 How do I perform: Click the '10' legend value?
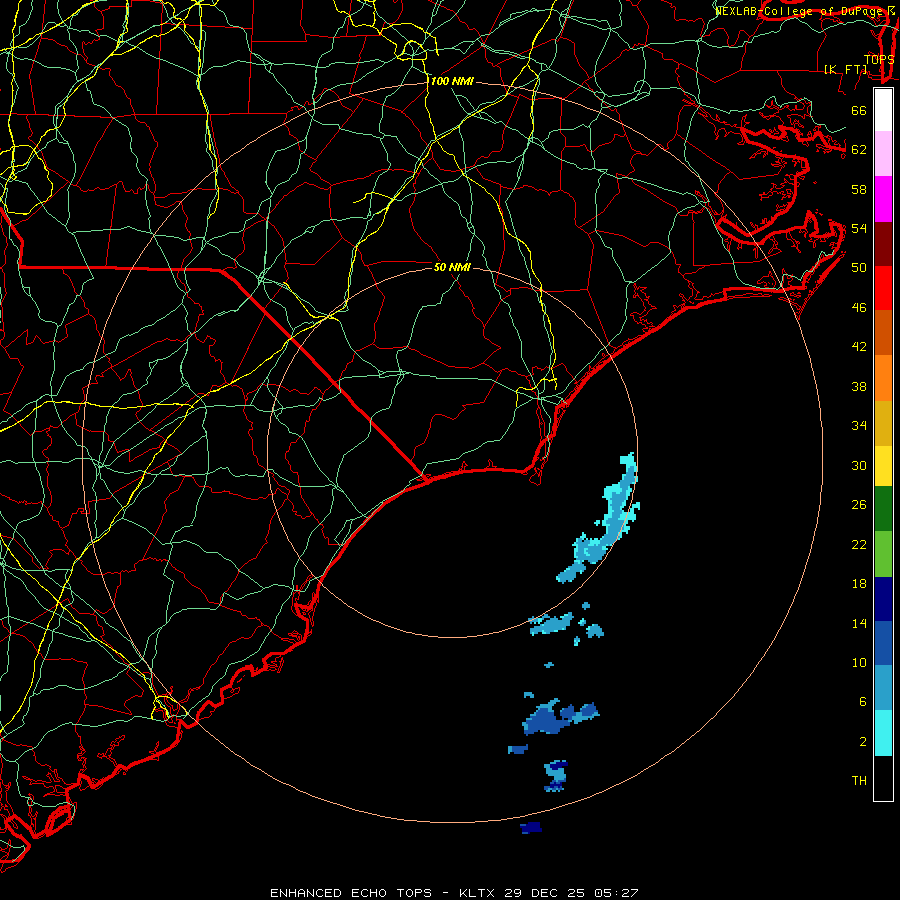859,663
